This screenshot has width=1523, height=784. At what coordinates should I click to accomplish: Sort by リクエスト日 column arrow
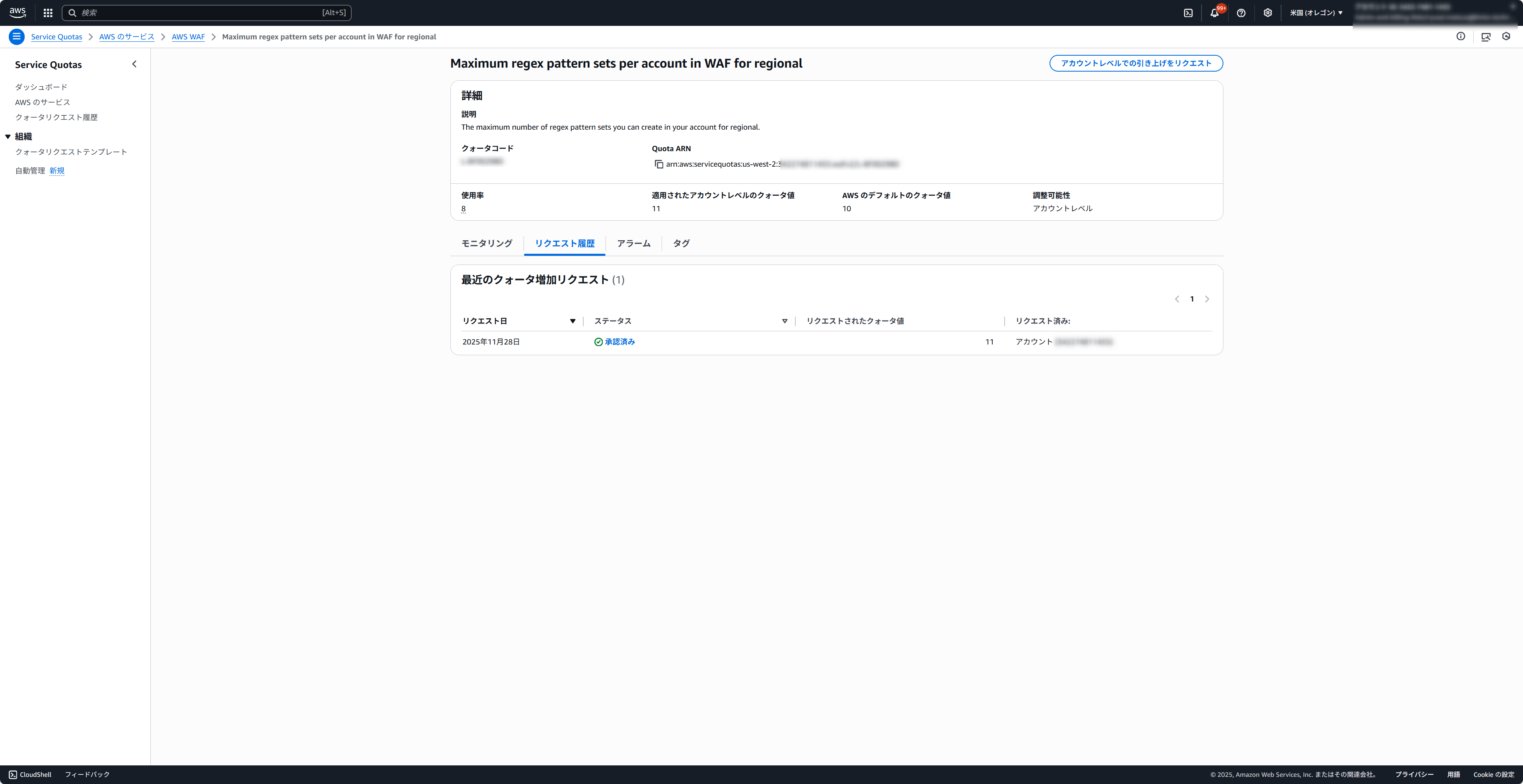[572, 321]
